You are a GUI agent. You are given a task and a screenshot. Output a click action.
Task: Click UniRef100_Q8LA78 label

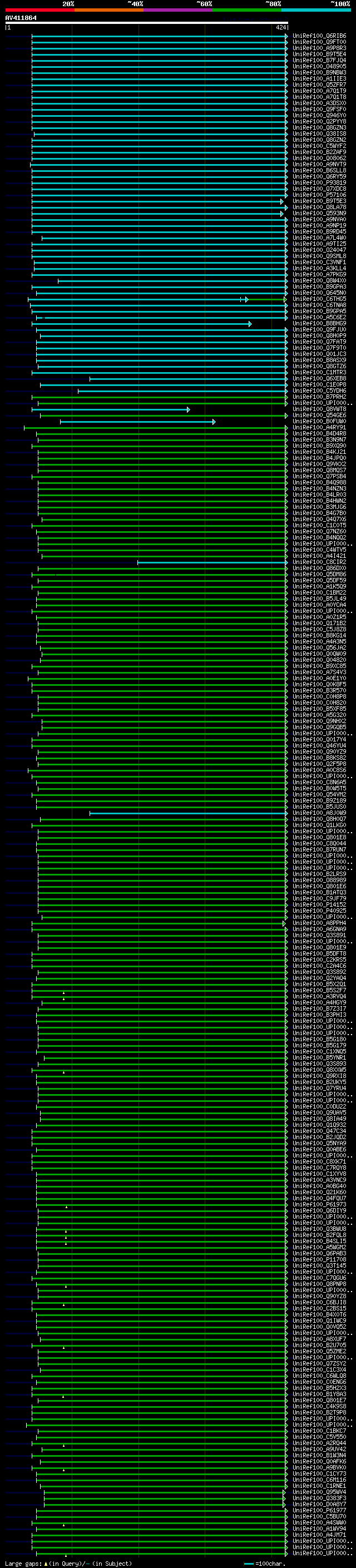[319, 207]
